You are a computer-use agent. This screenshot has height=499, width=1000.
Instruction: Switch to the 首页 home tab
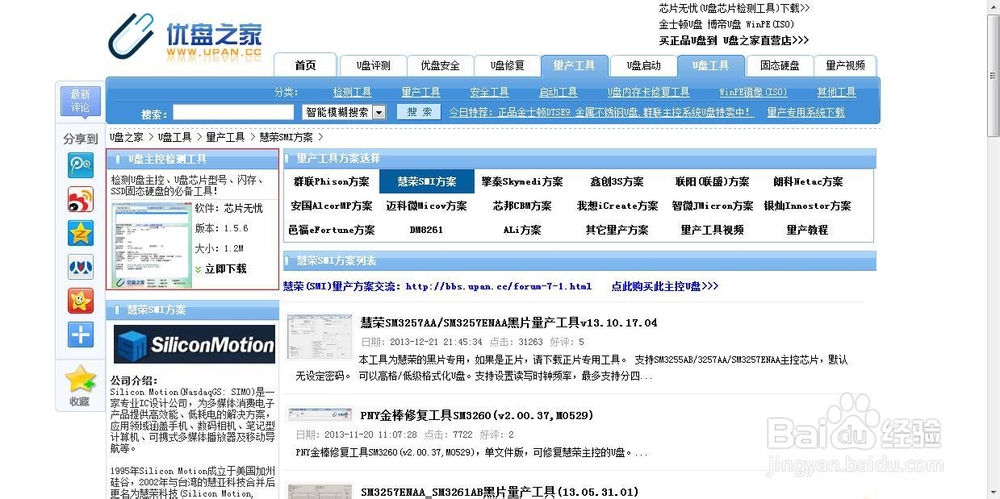(x=305, y=65)
